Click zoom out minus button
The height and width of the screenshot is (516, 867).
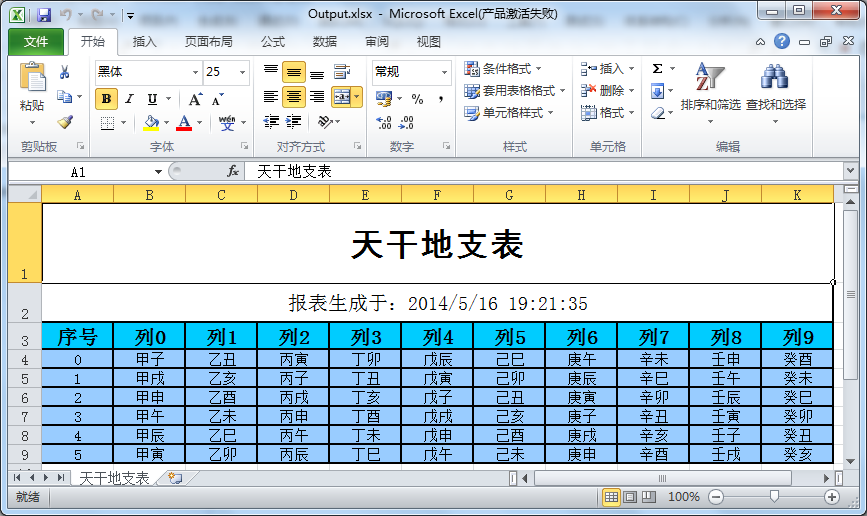click(x=716, y=497)
